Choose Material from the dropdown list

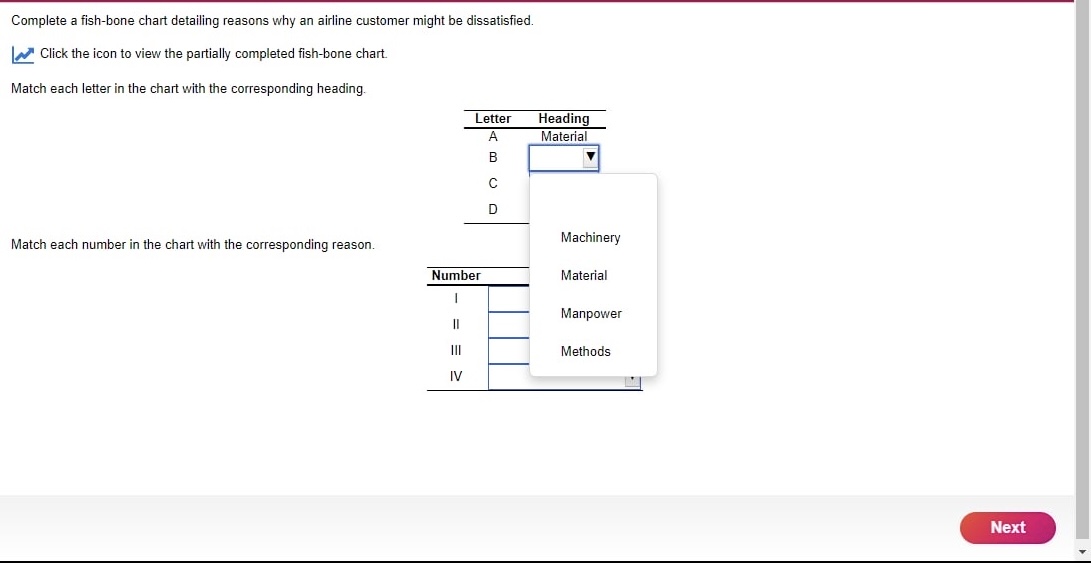584,276
